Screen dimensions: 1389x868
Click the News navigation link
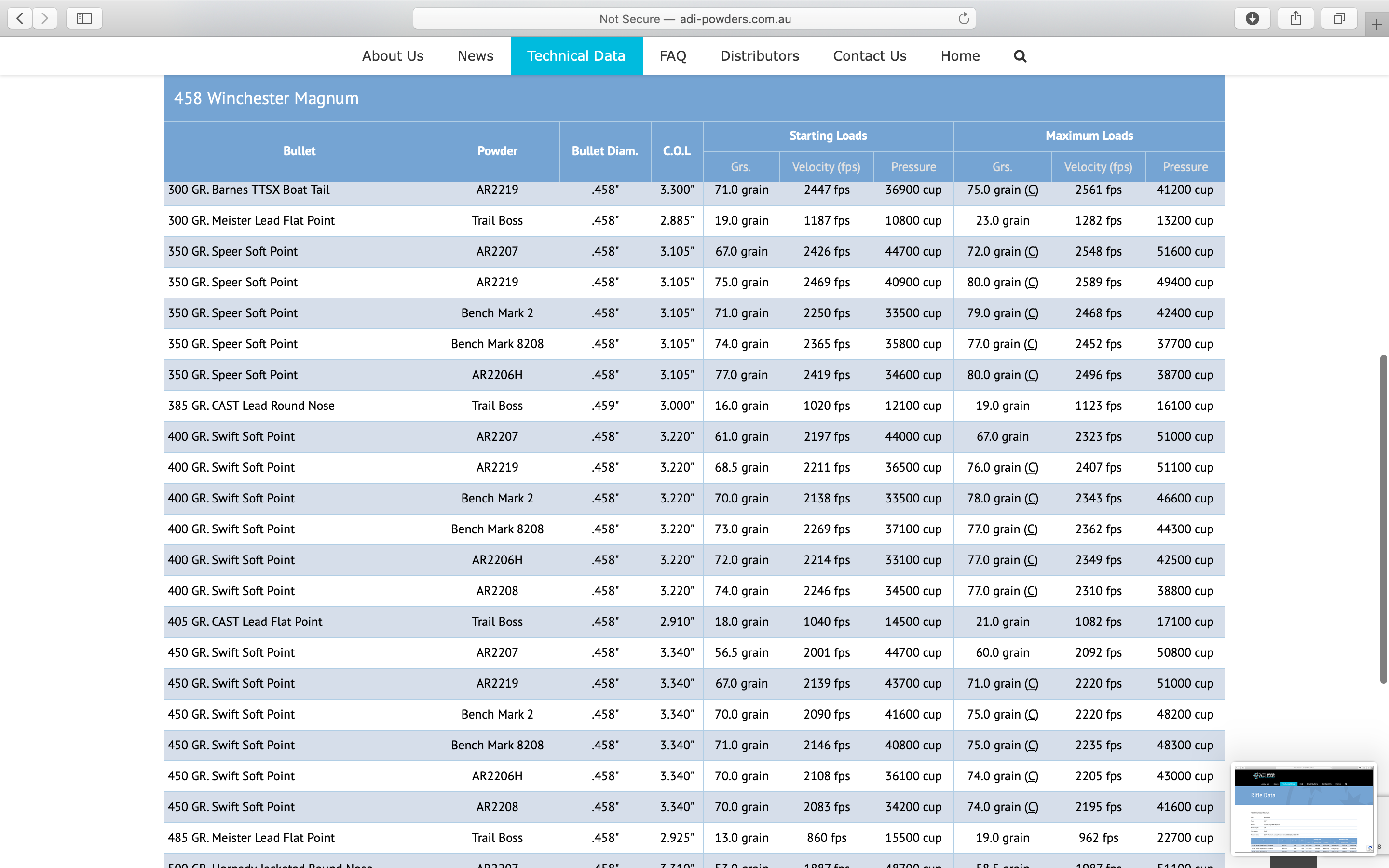pos(475,55)
